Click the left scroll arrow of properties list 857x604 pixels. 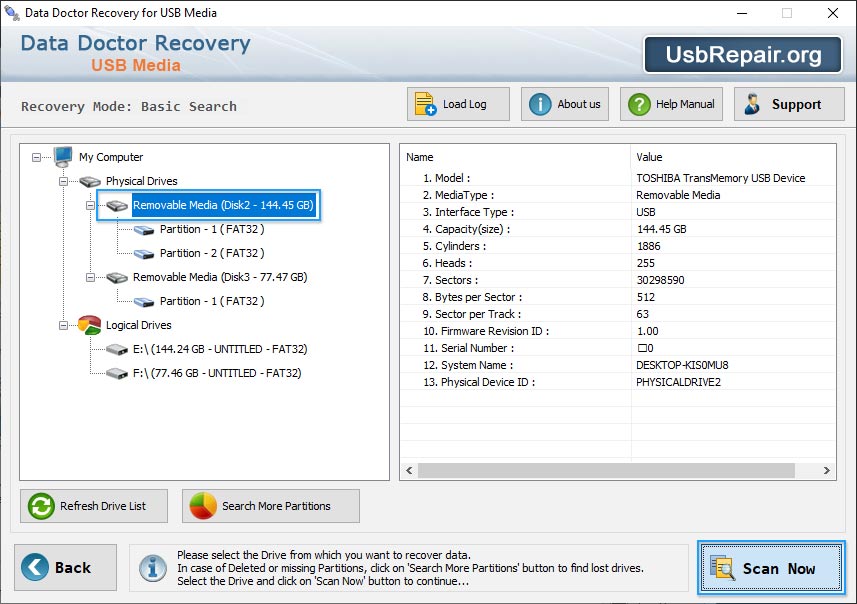(x=409, y=471)
